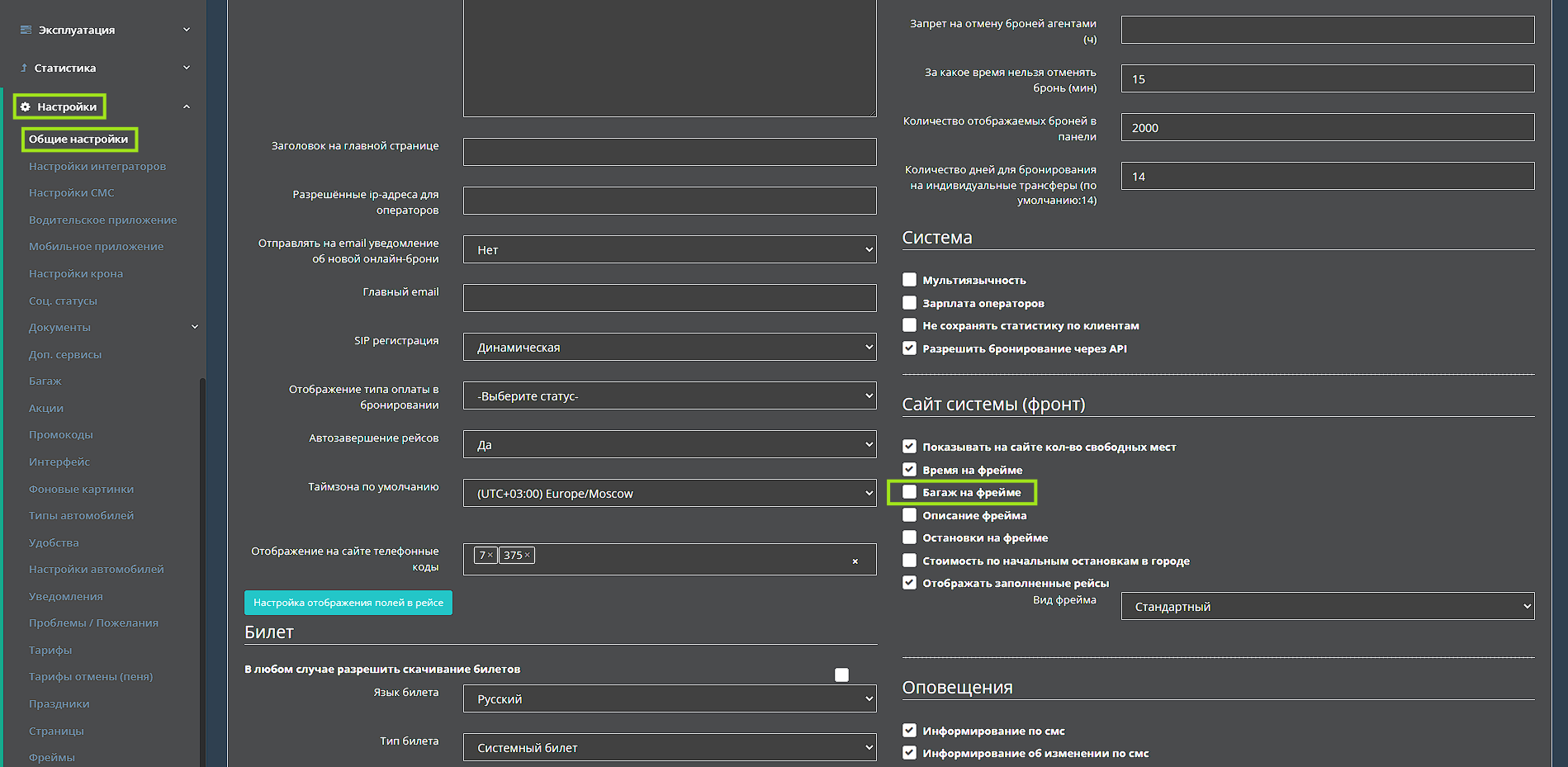Clear all phone codes with the x icon

pyautogui.click(x=855, y=561)
